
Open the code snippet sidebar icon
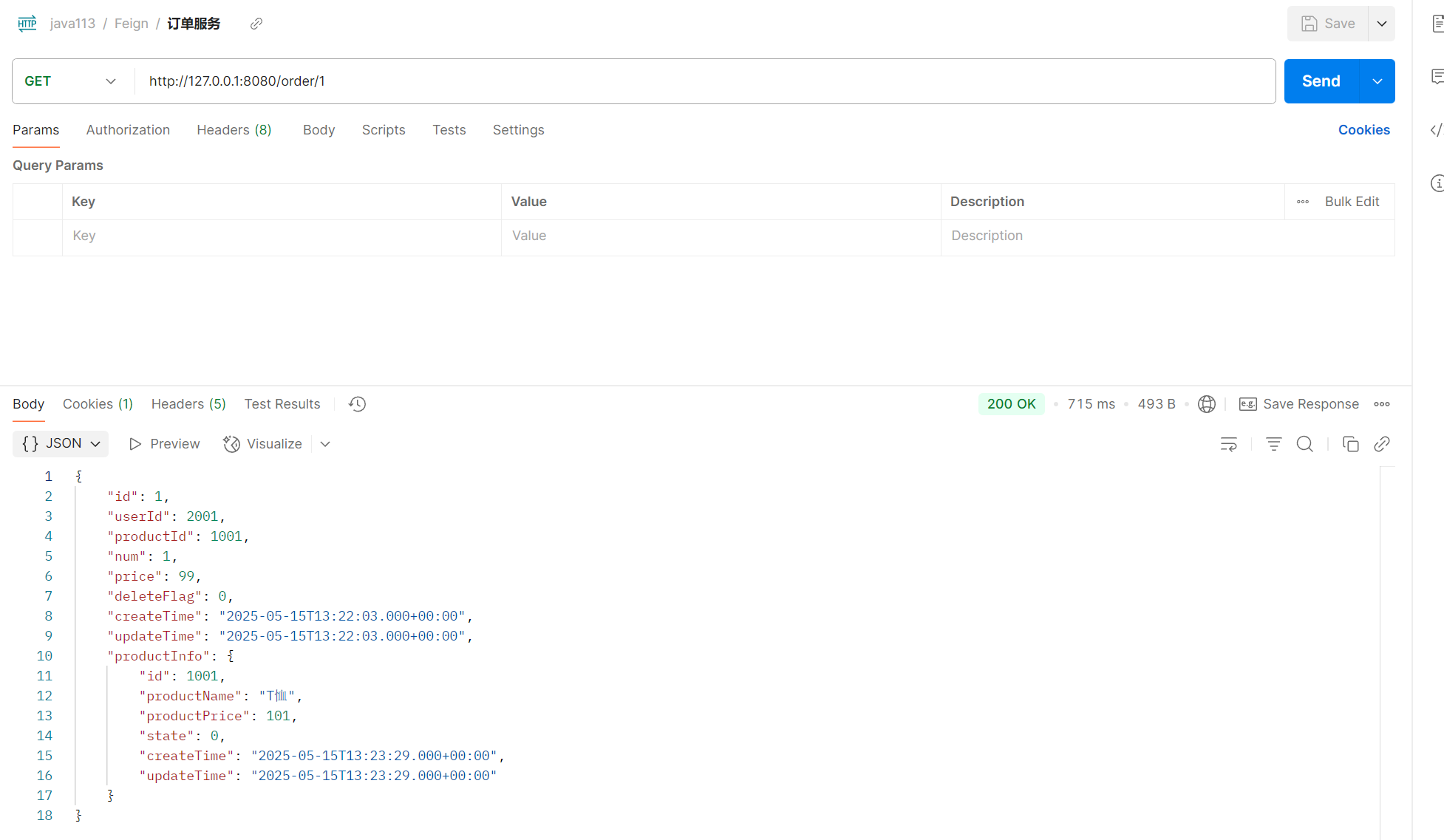coord(1436,130)
